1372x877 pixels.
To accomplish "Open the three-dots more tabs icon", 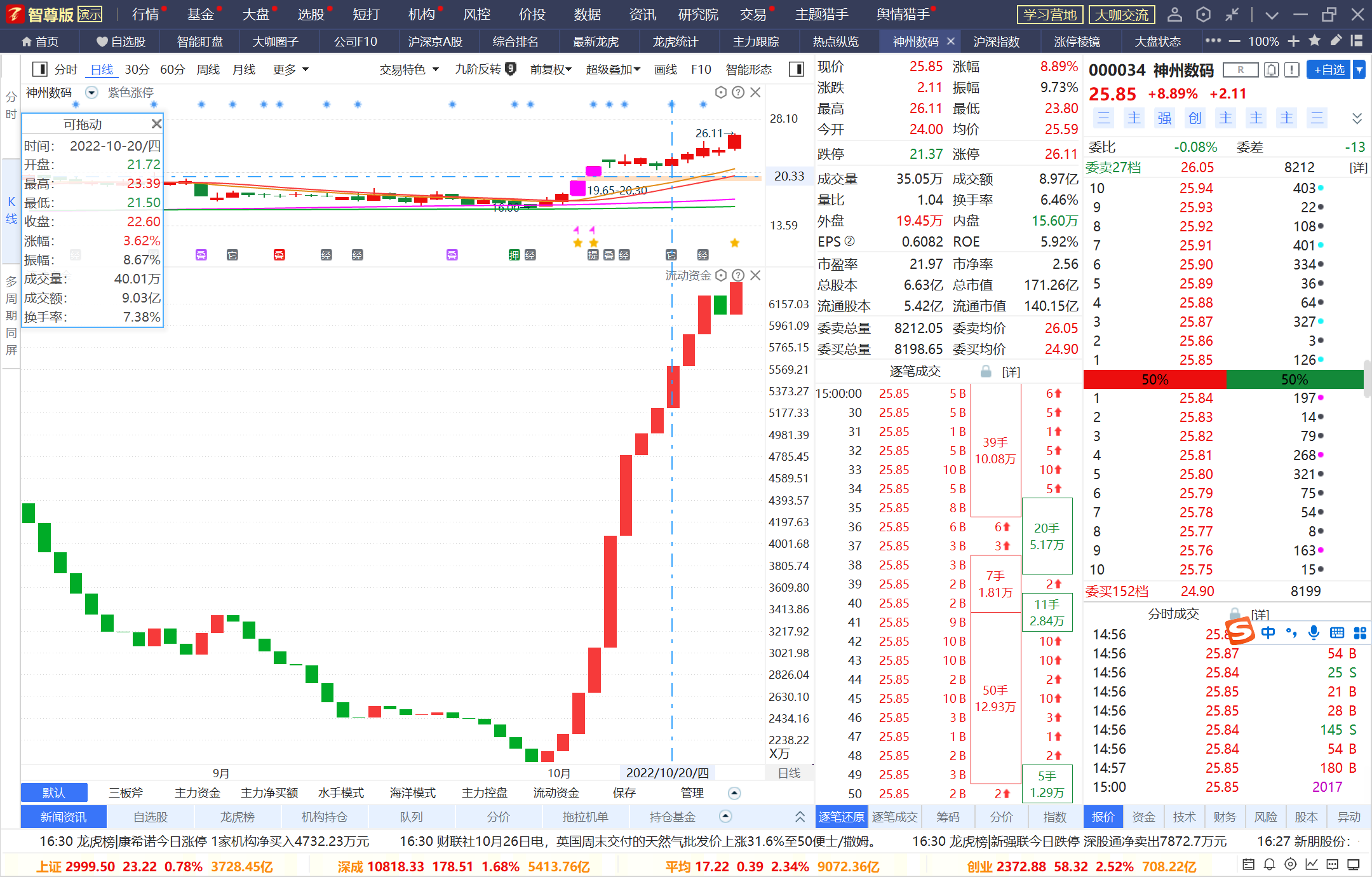I will [1213, 41].
